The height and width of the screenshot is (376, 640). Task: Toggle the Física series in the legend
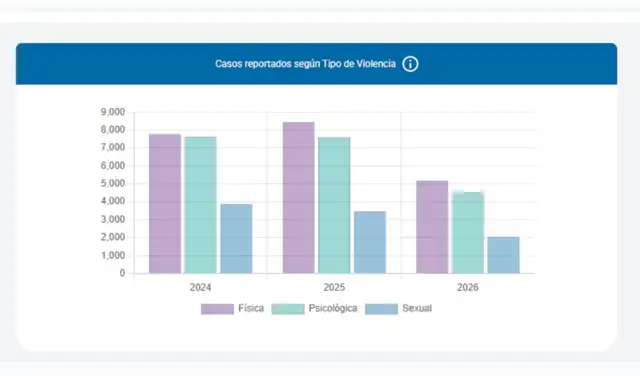(x=233, y=309)
